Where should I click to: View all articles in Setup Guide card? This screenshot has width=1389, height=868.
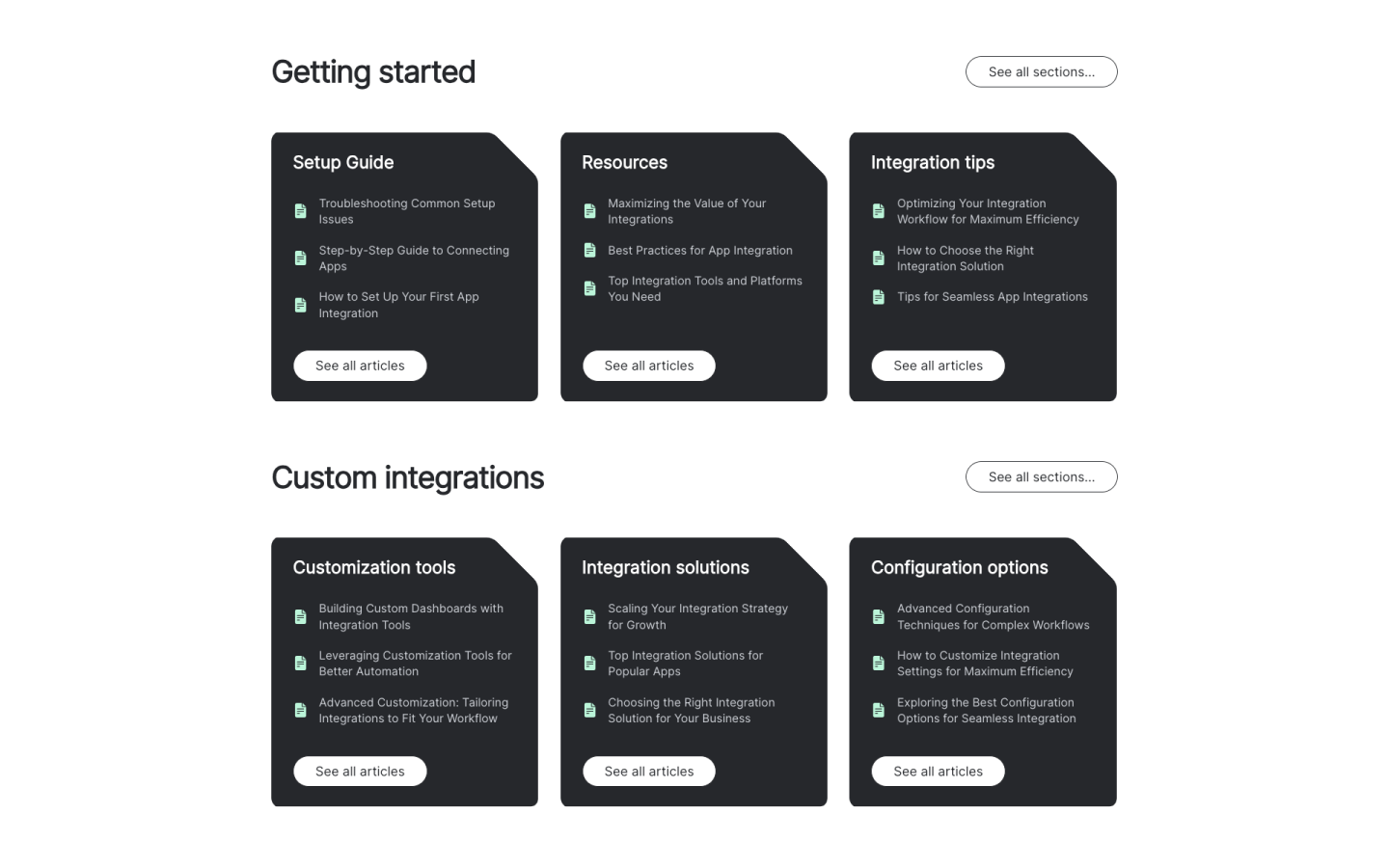click(x=360, y=366)
